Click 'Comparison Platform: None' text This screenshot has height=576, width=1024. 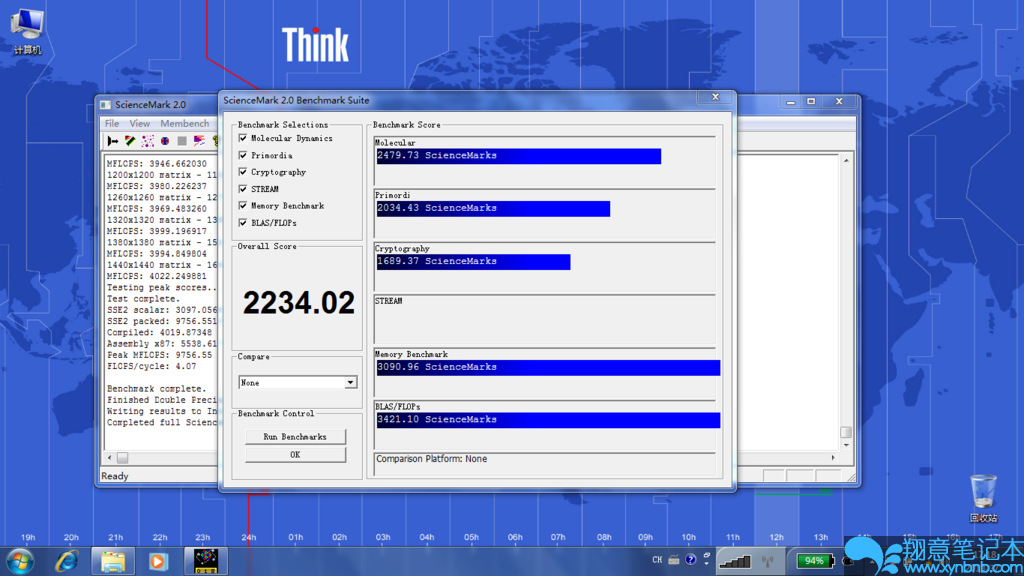click(431, 459)
